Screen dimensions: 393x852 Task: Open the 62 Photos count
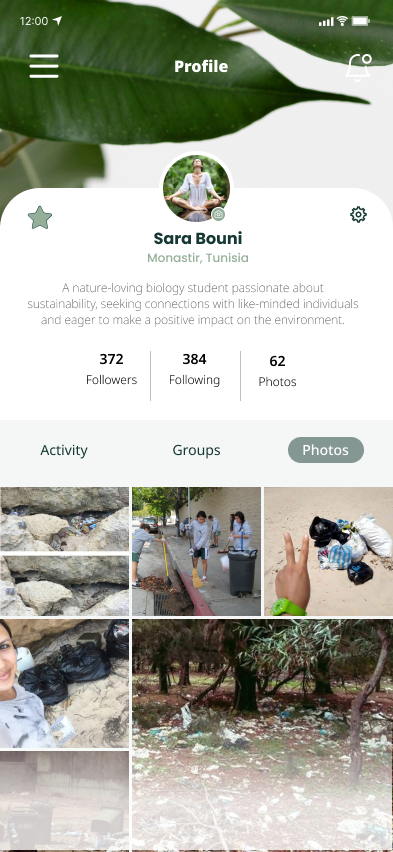277,371
